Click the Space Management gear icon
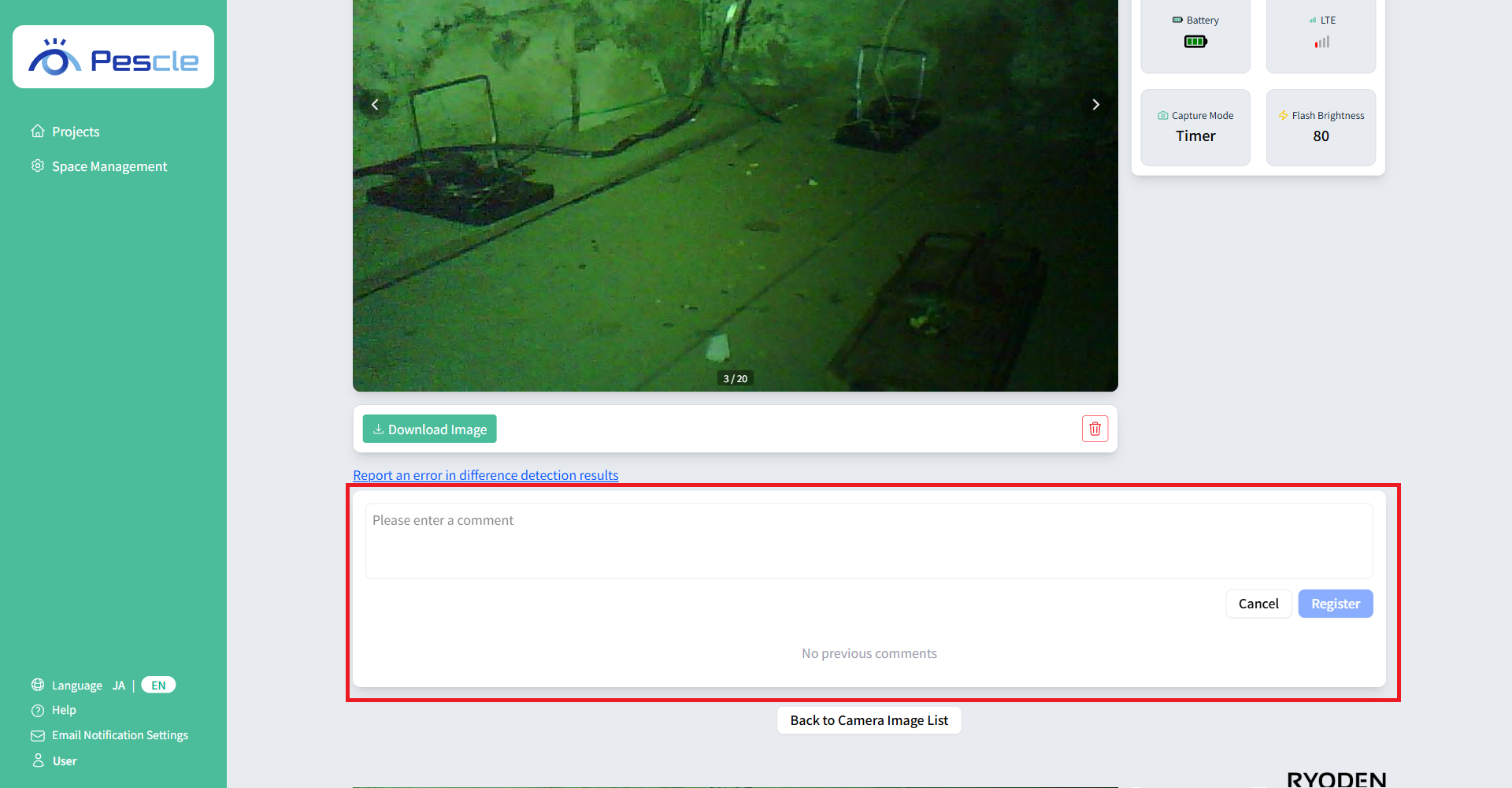This screenshot has height=788, width=1512. (x=38, y=165)
